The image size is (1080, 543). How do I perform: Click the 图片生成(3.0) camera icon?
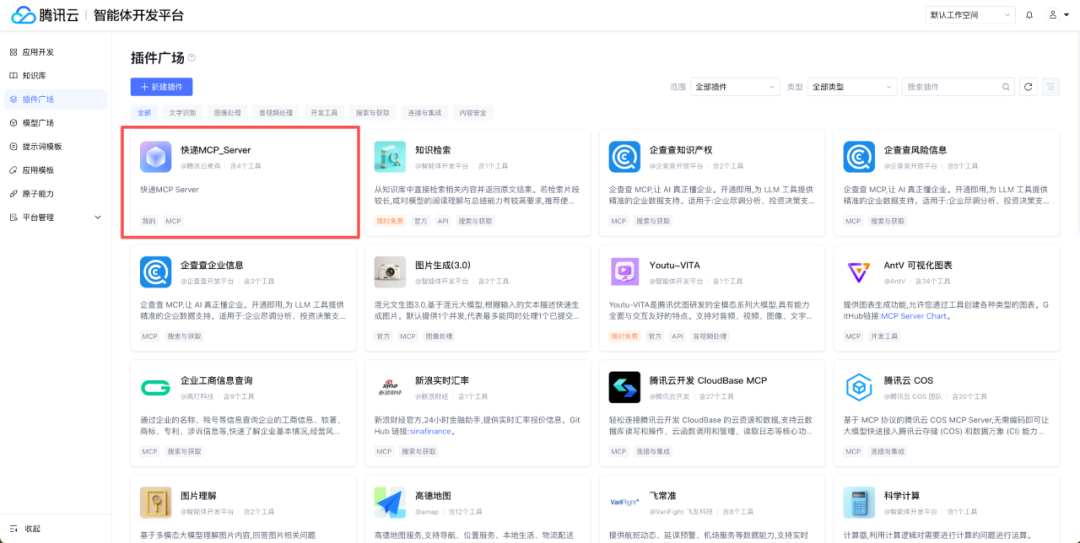390,272
